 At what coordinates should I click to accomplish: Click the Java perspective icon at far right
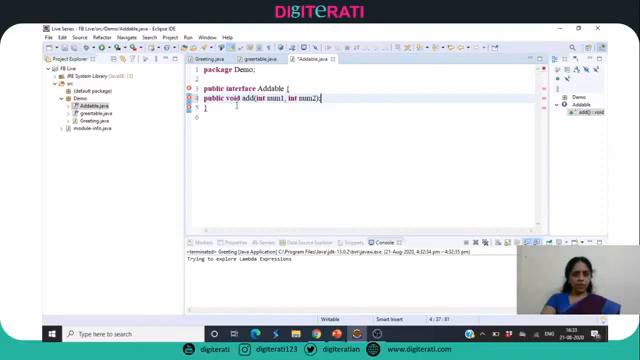[x=602, y=48]
